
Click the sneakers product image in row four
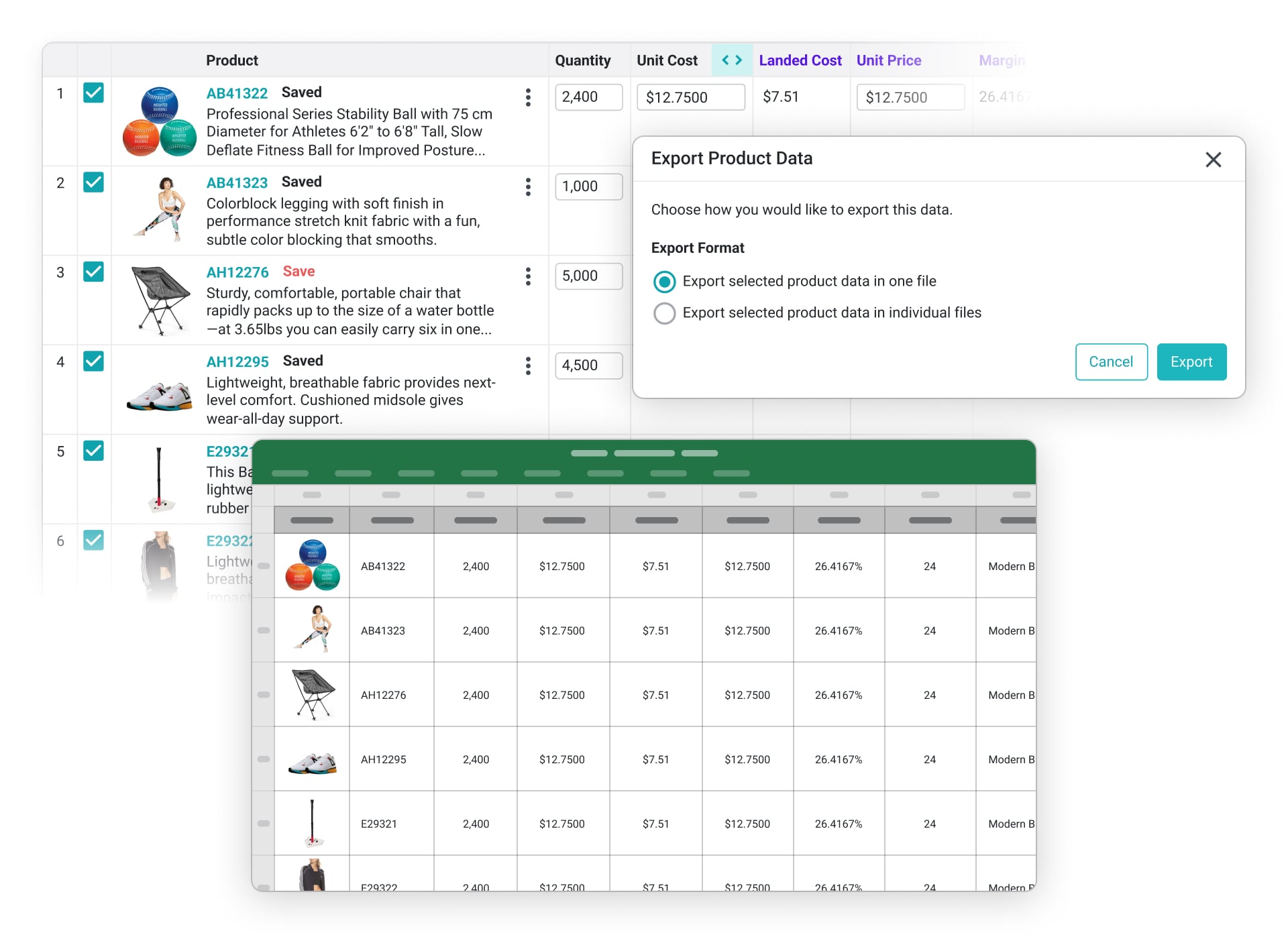pyautogui.click(x=160, y=396)
